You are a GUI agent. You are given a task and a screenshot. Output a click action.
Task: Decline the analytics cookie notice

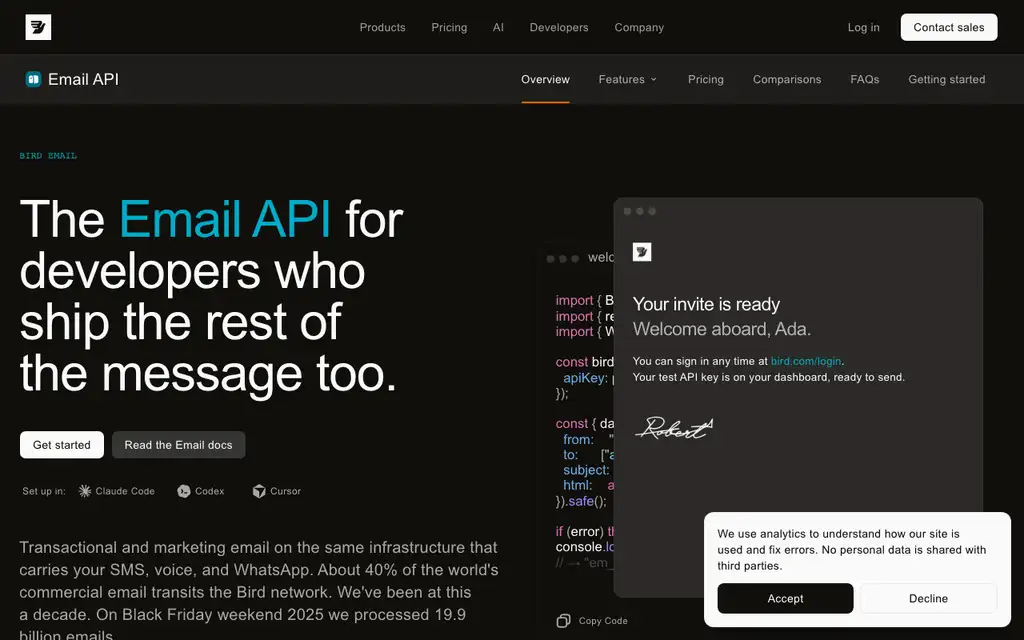pyautogui.click(x=928, y=598)
